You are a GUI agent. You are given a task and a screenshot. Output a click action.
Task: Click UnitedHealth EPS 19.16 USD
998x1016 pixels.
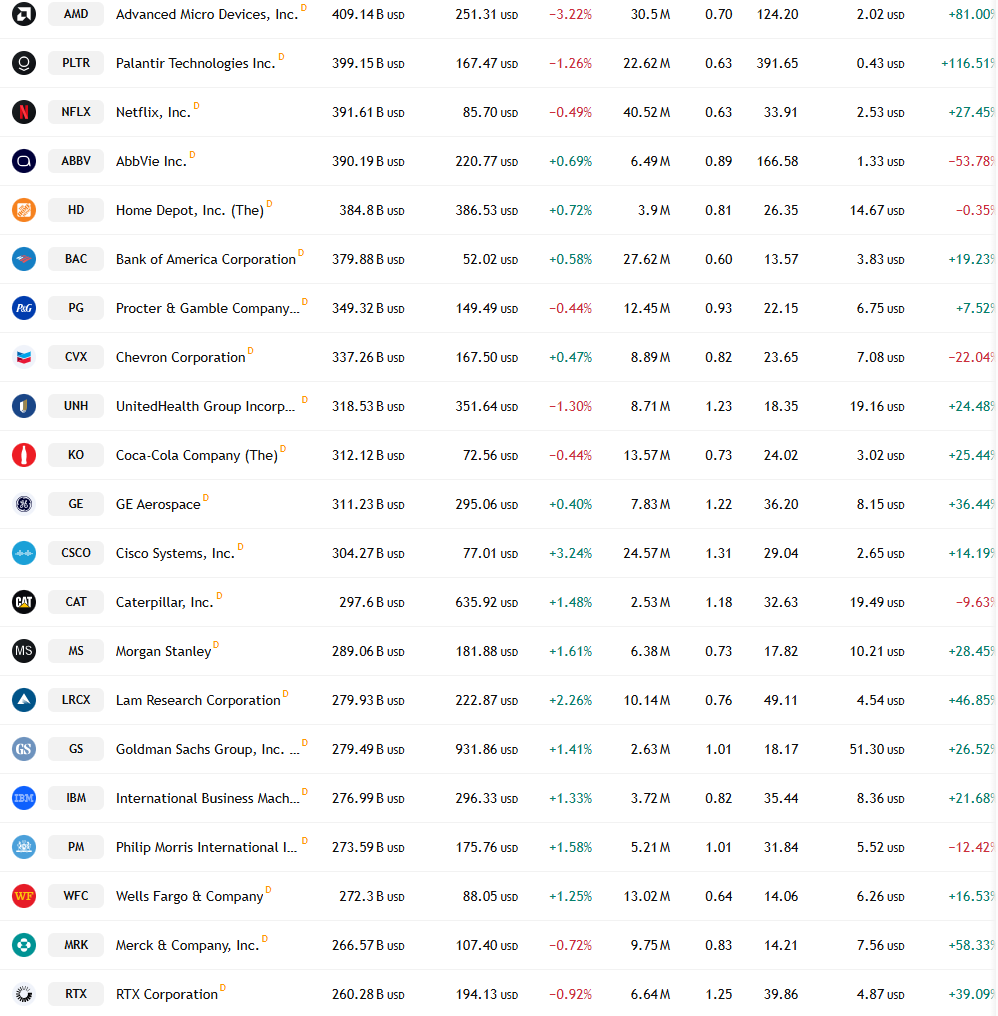pos(877,406)
